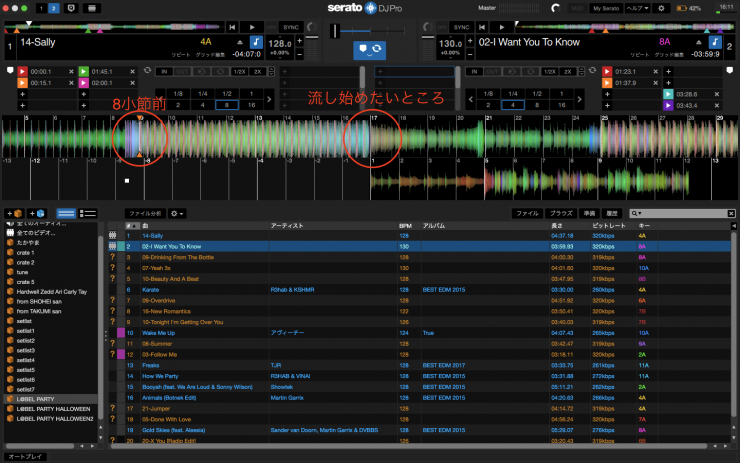Click the center blue sync lock button

coord(370,49)
